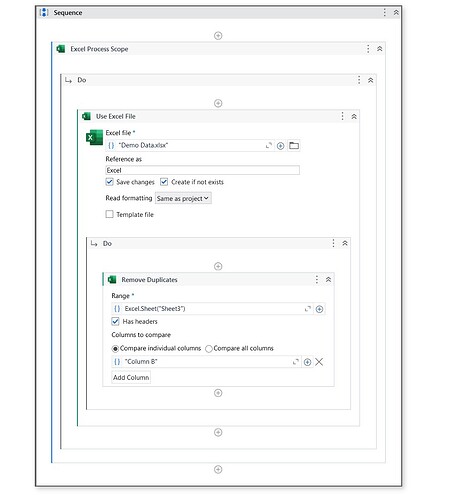Enable the Template file checkbox
Screen dimensions: 452x500
(x=109, y=214)
